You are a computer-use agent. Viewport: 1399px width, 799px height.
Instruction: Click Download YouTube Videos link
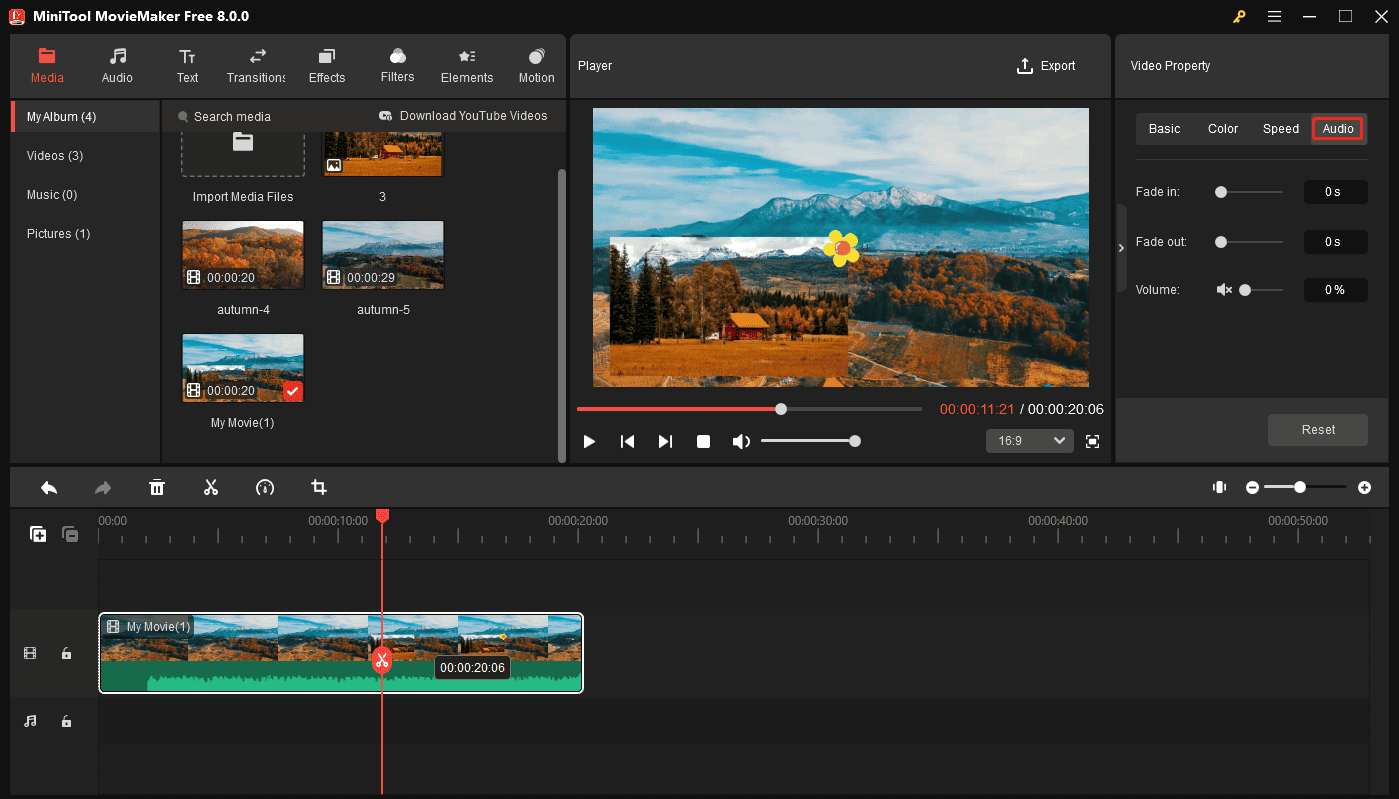pos(463,116)
